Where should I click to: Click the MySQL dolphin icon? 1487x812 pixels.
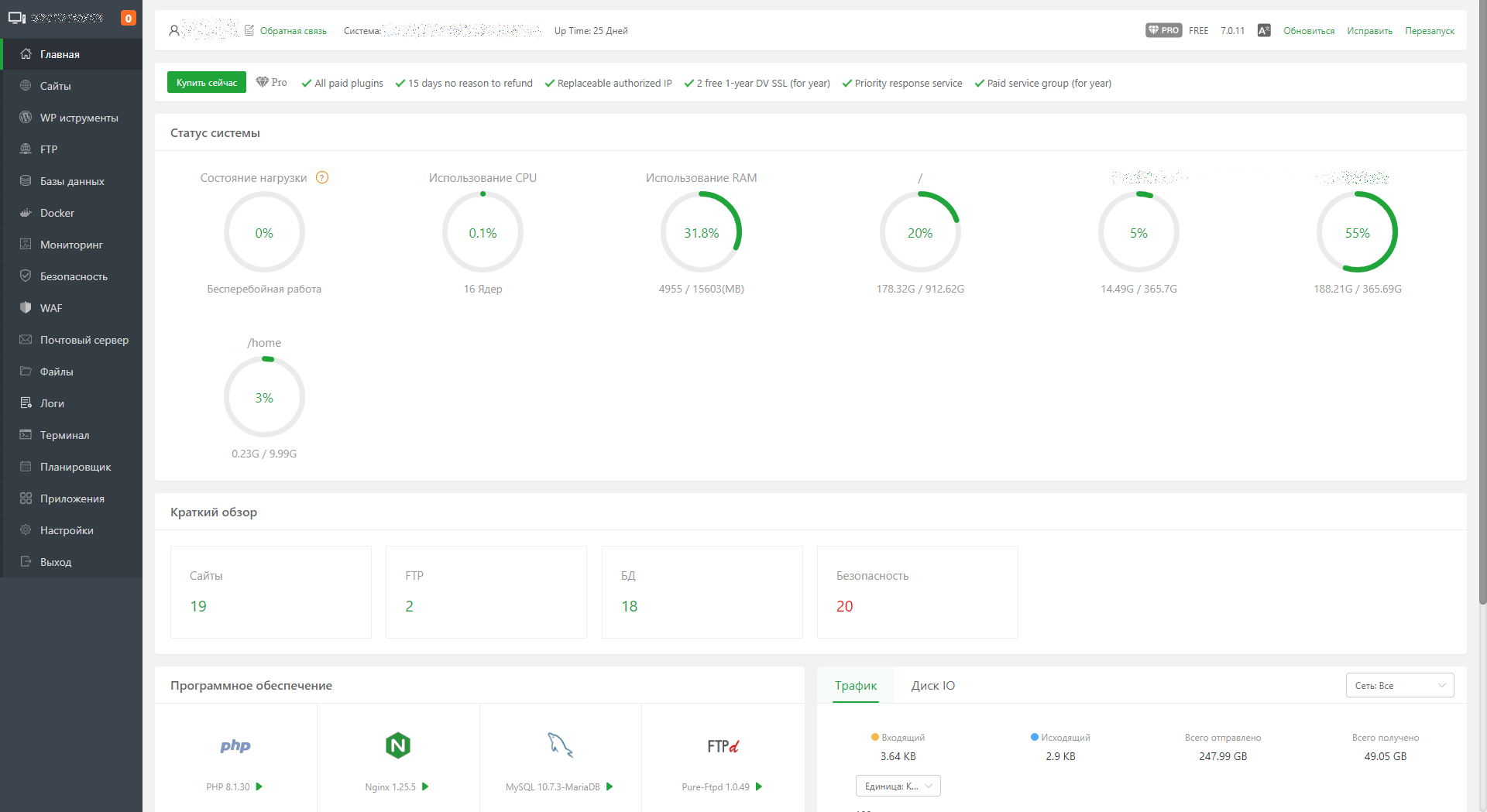coord(560,745)
